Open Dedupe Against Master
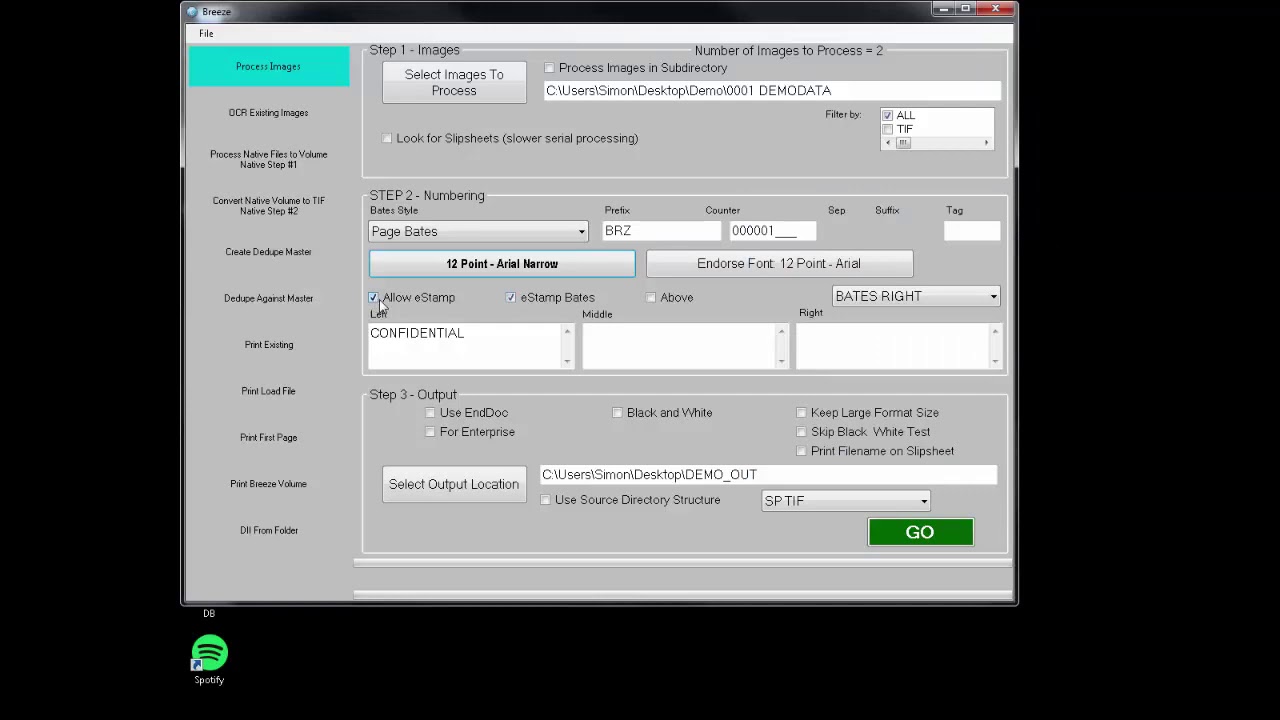The image size is (1280, 720). [x=269, y=298]
